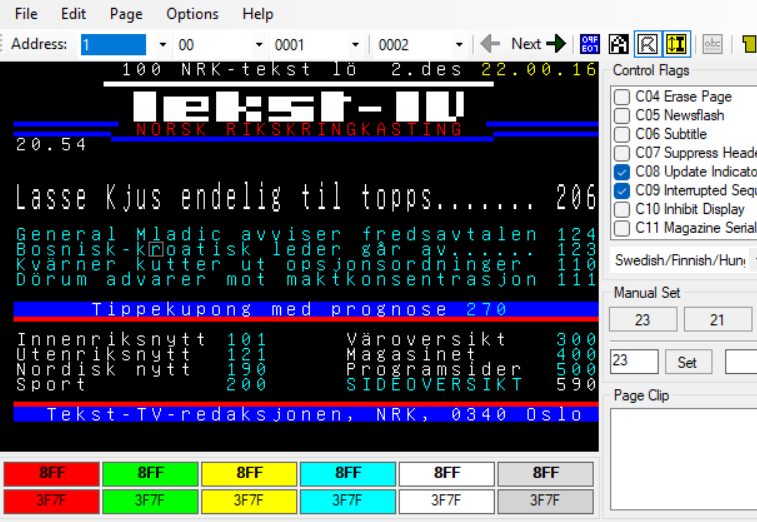Click the white 8FF link button

point(447,473)
